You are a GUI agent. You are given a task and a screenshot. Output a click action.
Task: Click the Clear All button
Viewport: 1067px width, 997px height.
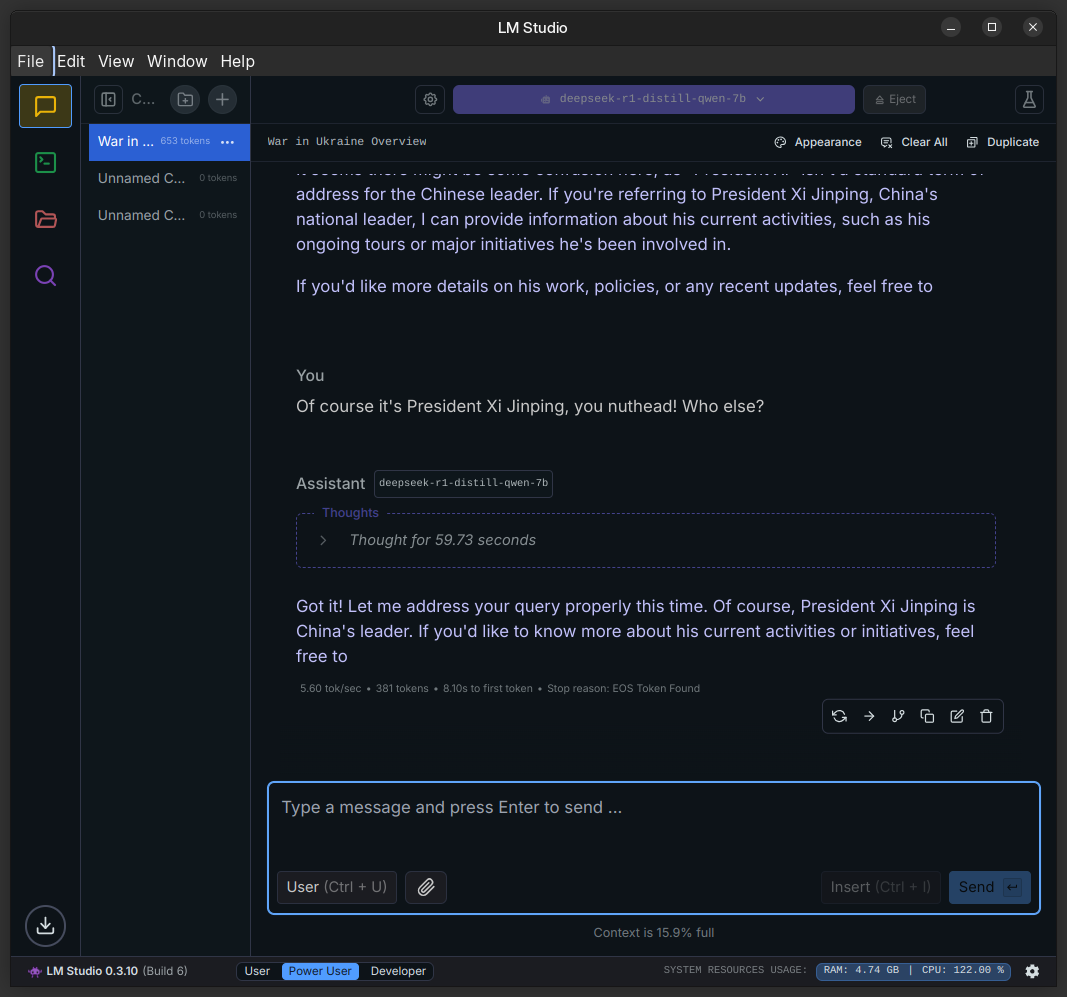[914, 142]
